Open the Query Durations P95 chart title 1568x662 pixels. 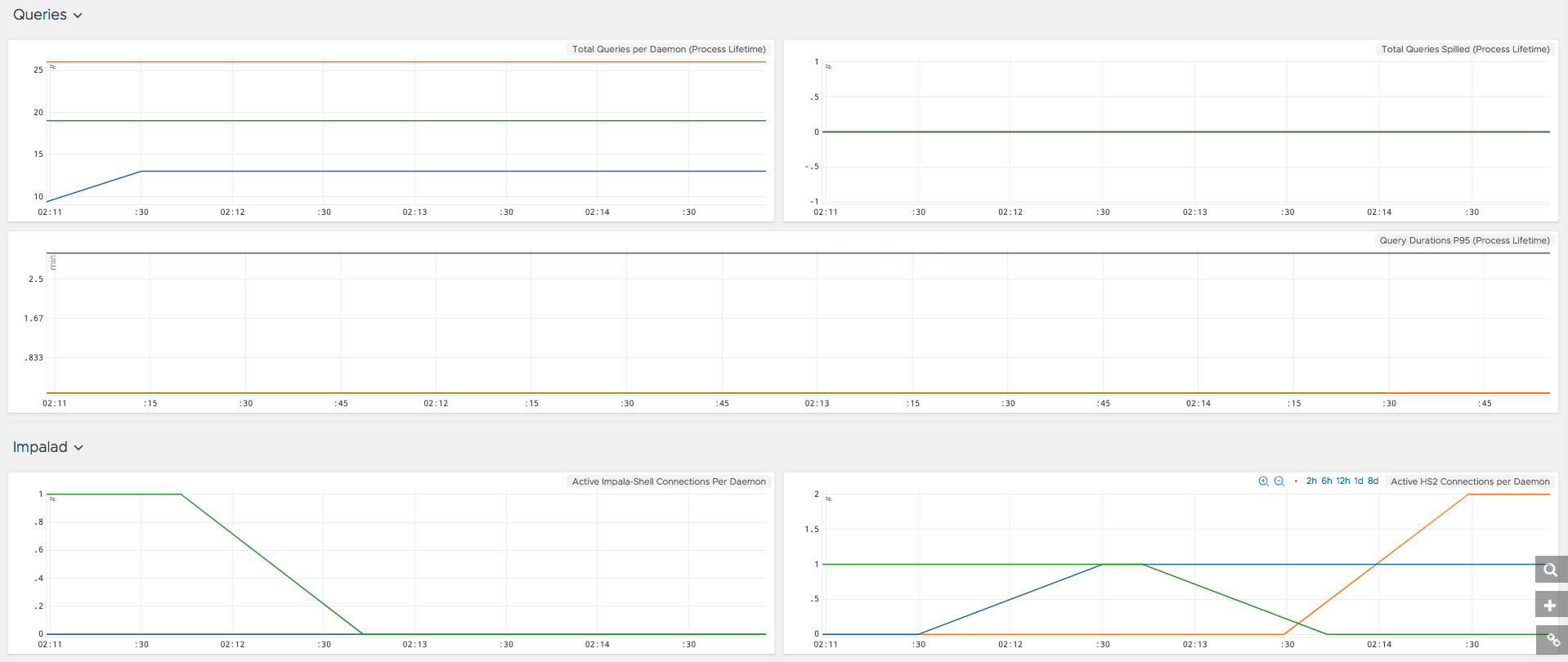click(1464, 240)
